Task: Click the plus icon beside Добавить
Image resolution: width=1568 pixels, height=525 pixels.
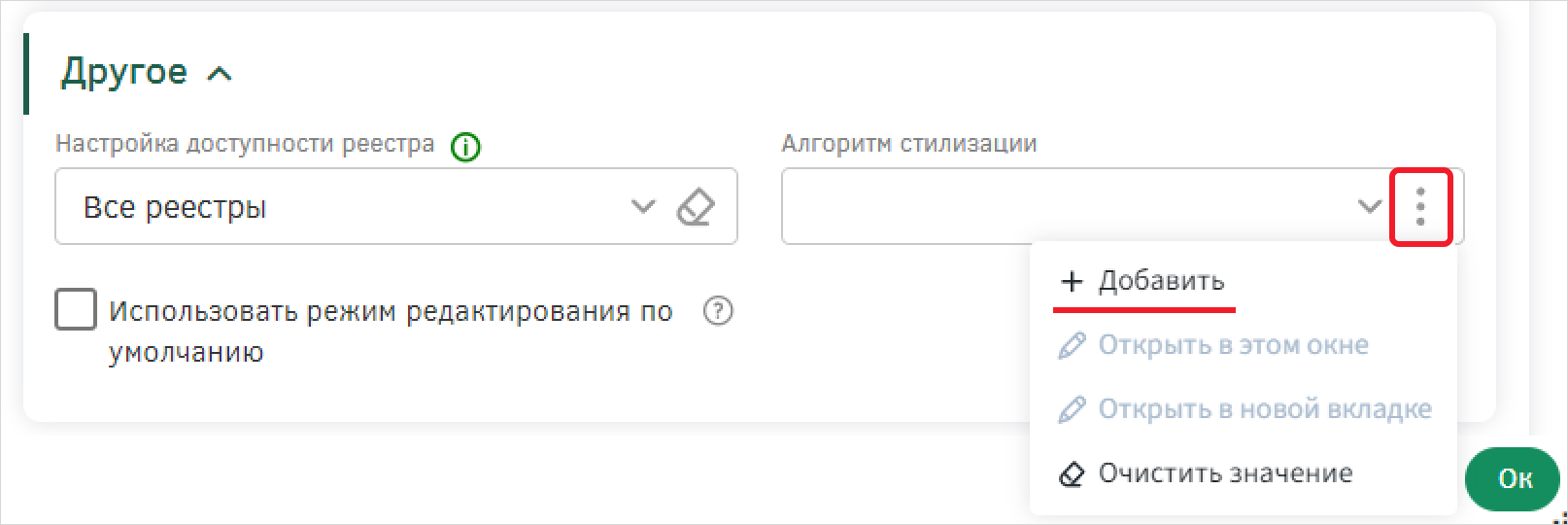Action: (x=1072, y=282)
